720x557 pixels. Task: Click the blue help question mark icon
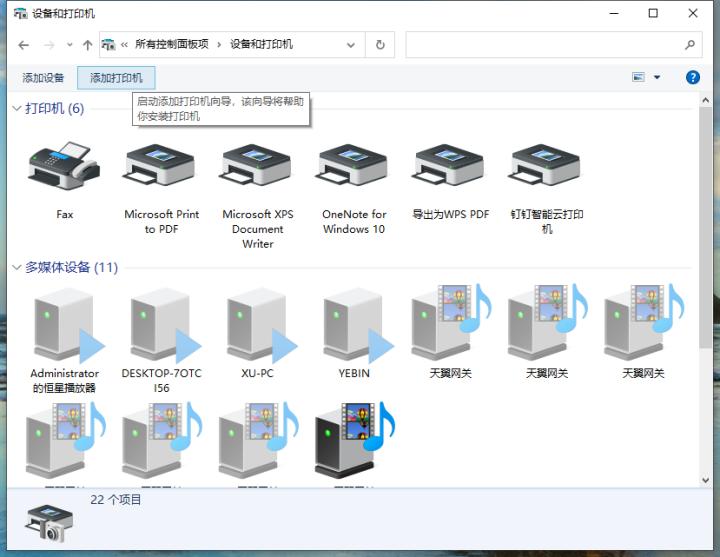click(692, 77)
